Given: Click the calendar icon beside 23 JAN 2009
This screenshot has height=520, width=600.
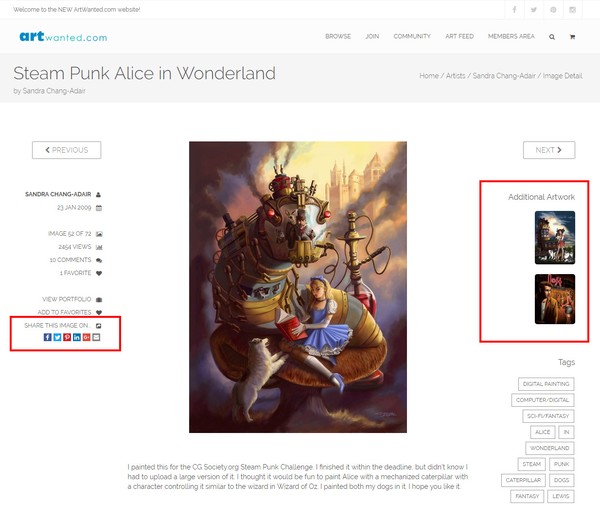Looking at the screenshot, I should click(x=99, y=208).
